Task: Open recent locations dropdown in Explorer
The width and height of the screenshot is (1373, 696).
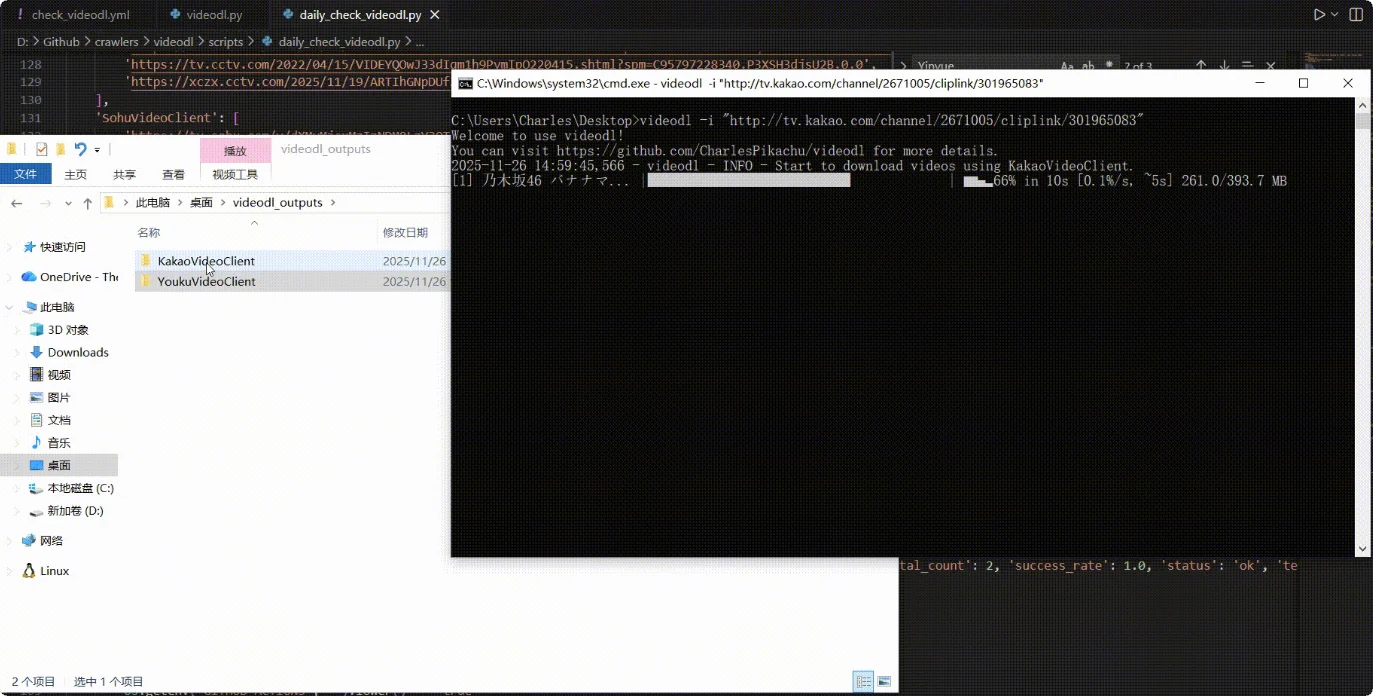Action: (x=68, y=203)
